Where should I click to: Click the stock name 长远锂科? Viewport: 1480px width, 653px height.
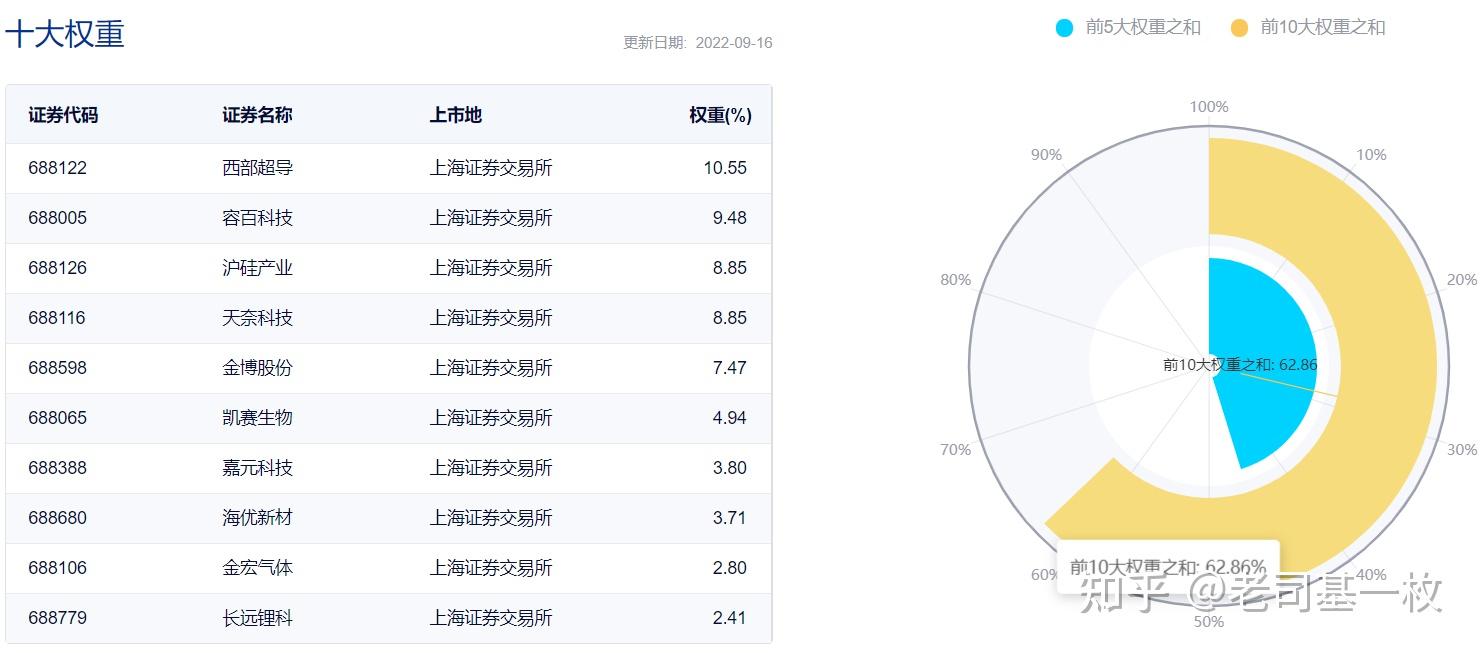point(257,618)
